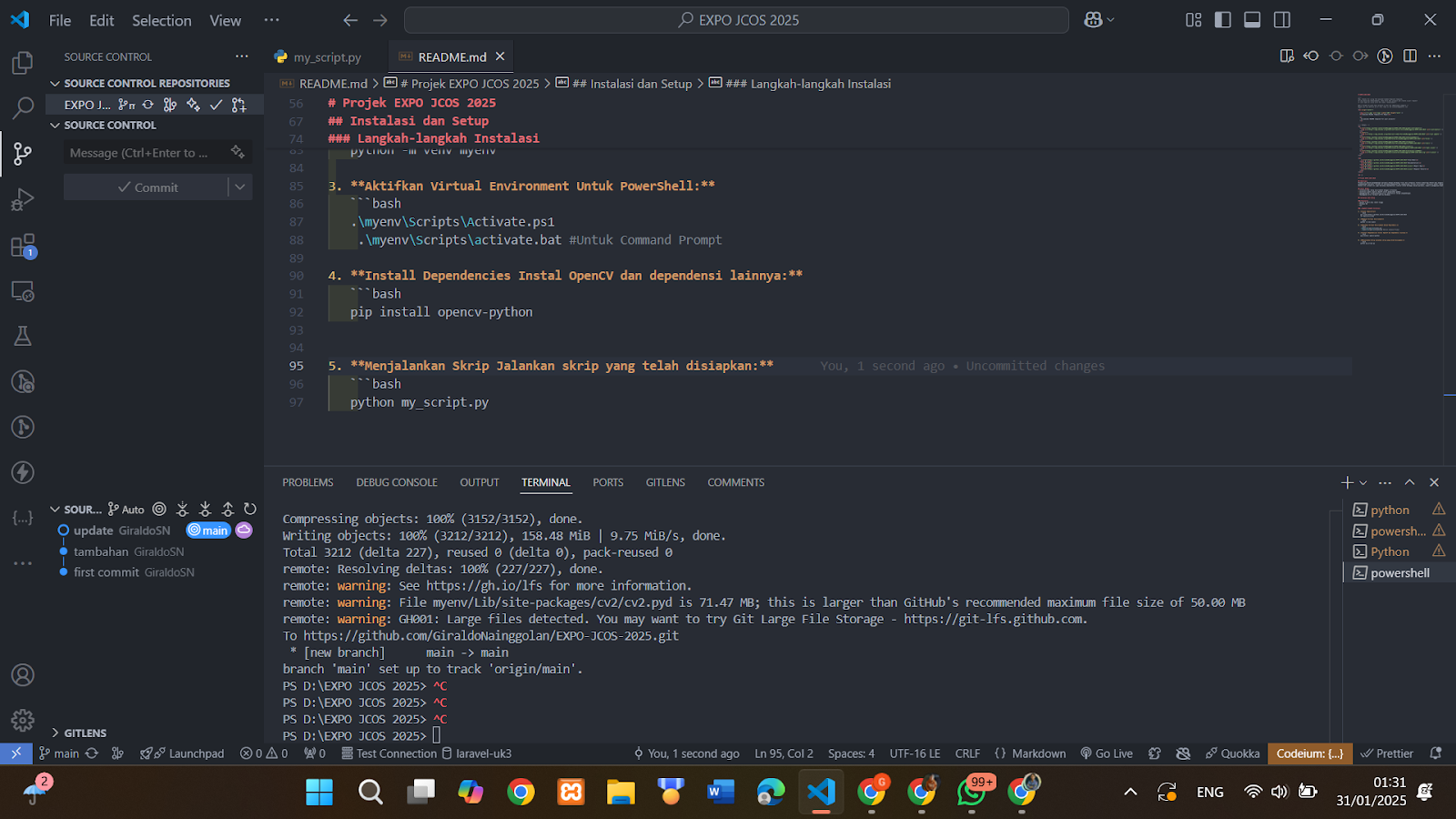Change the UTF-16 LE encoding in the status bar
Screen dimensions: 1456x819
pyautogui.click(x=915, y=753)
